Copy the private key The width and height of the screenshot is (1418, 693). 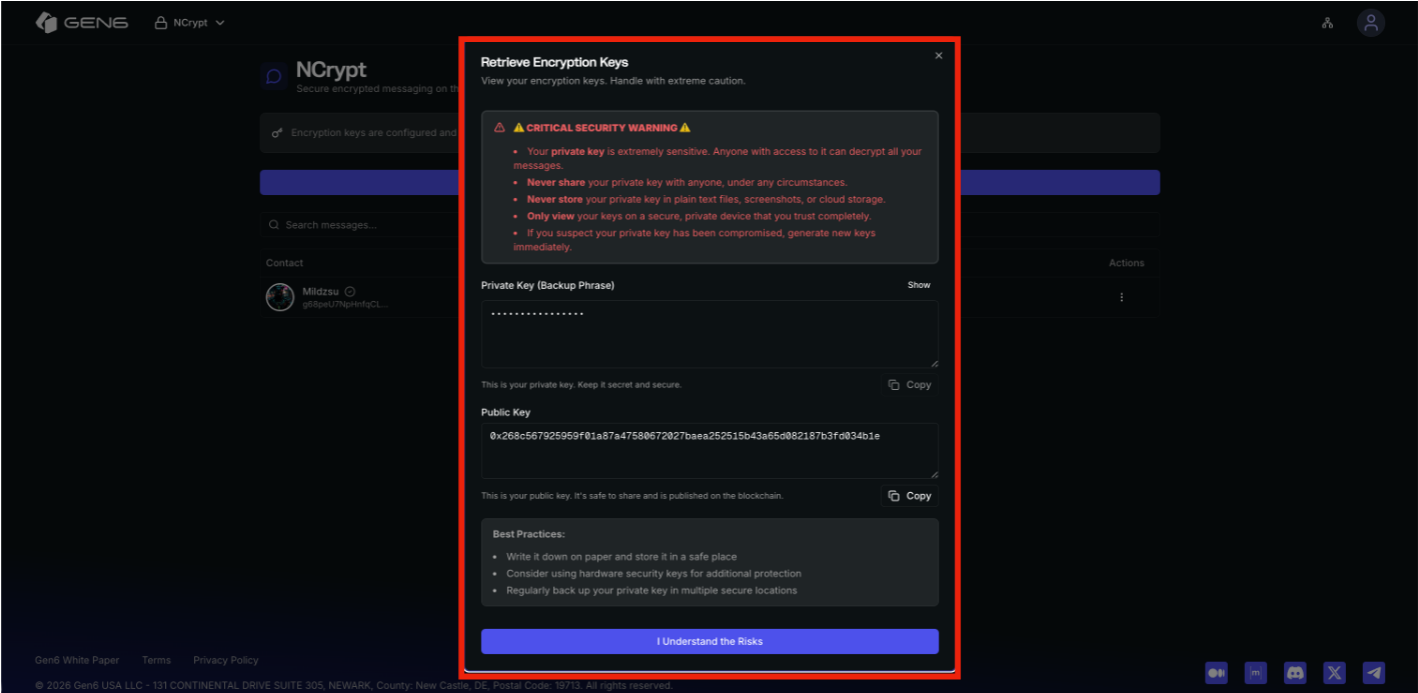point(909,385)
